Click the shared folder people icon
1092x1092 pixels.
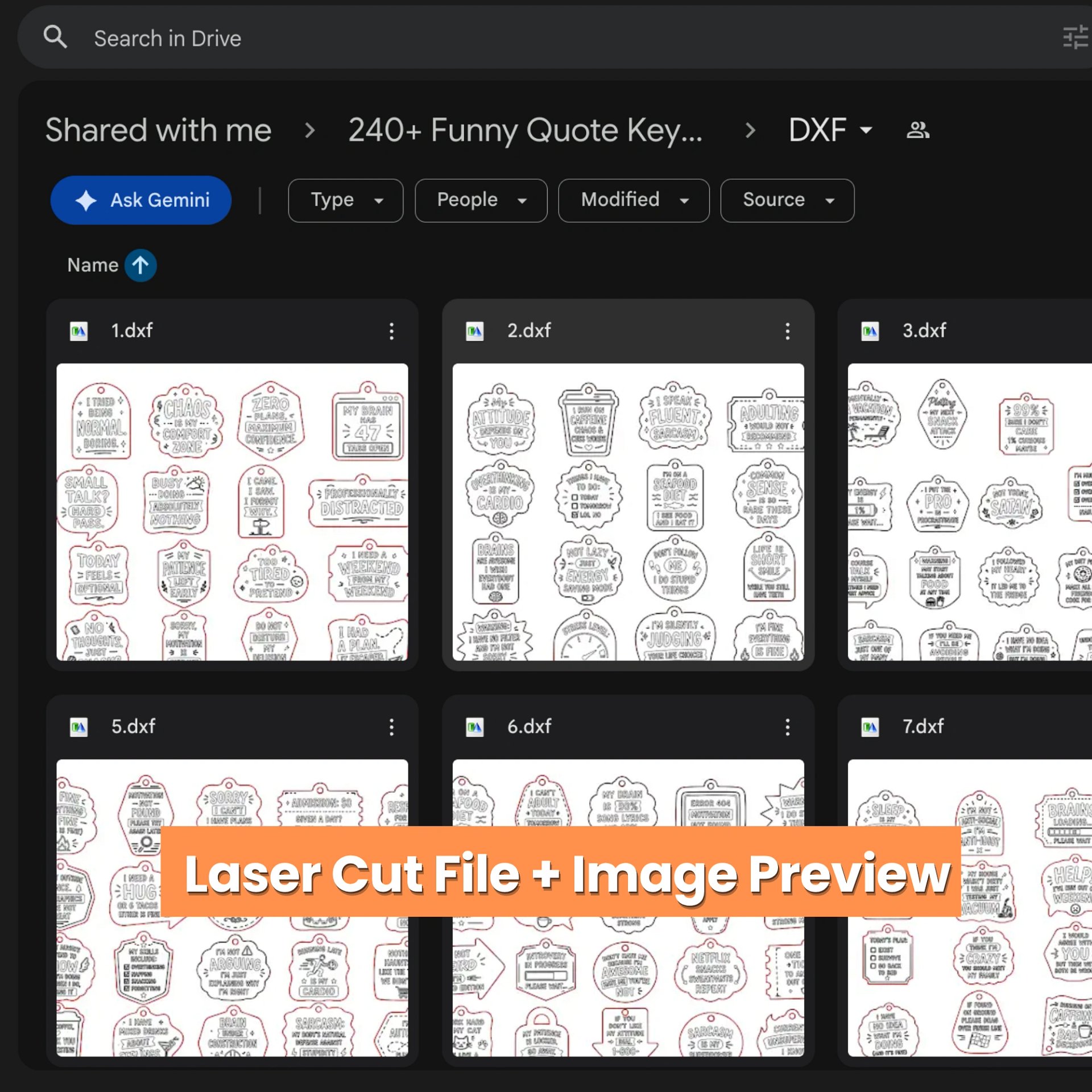point(917,130)
